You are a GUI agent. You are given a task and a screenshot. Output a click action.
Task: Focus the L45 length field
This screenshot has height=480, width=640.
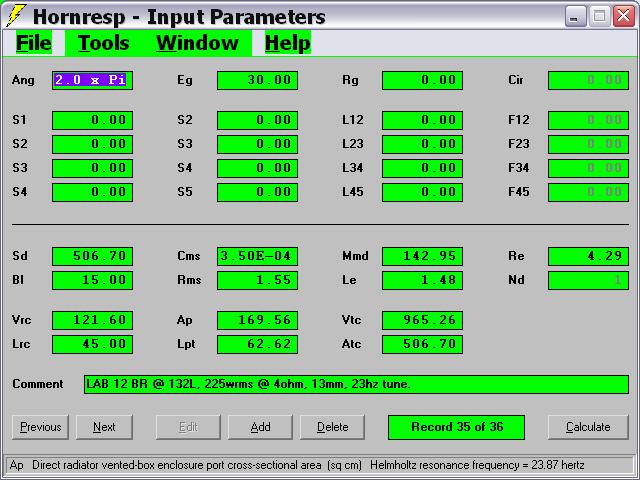pyautogui.click(x=422, y=192)
